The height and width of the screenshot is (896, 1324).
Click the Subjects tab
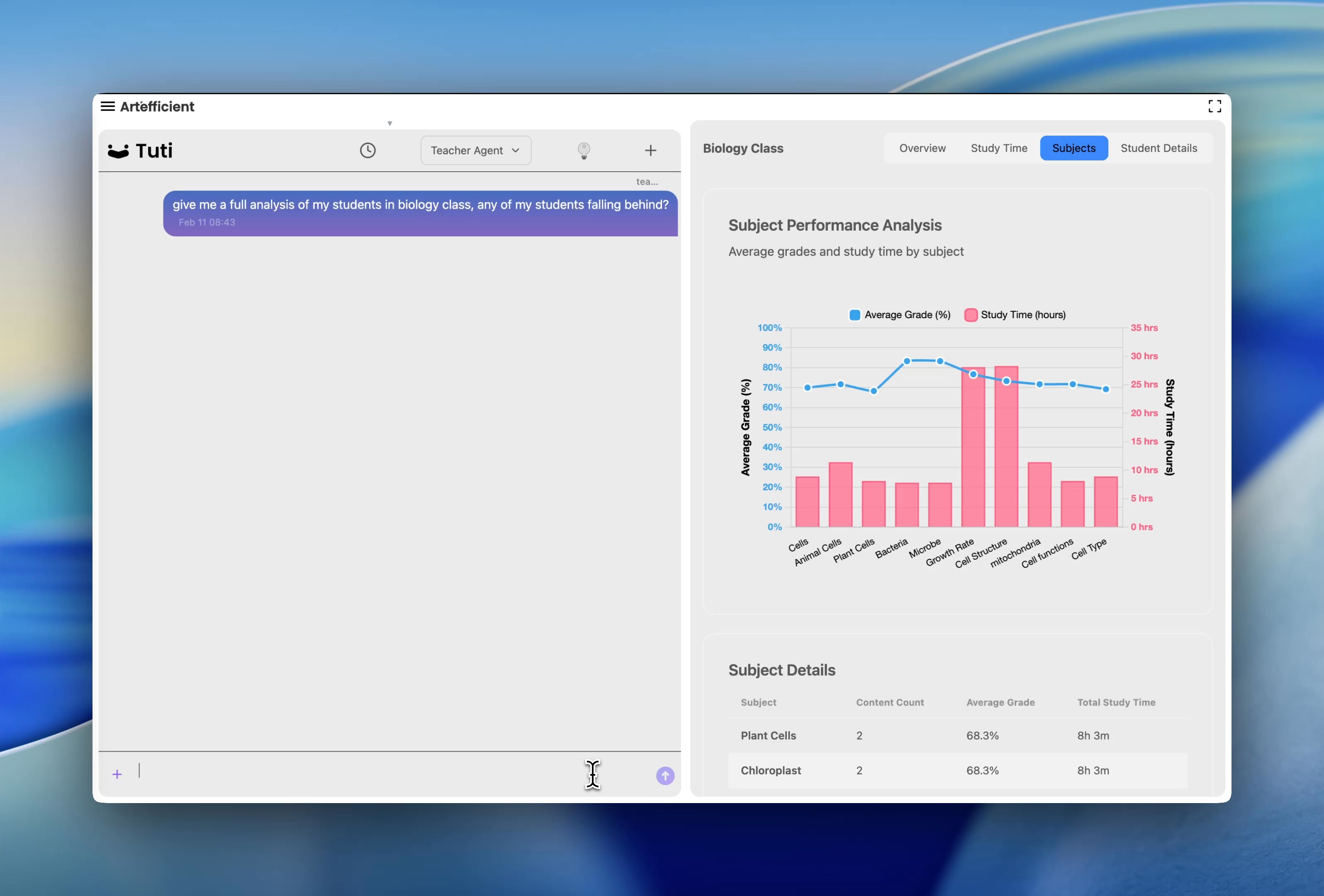(1073, 148)
